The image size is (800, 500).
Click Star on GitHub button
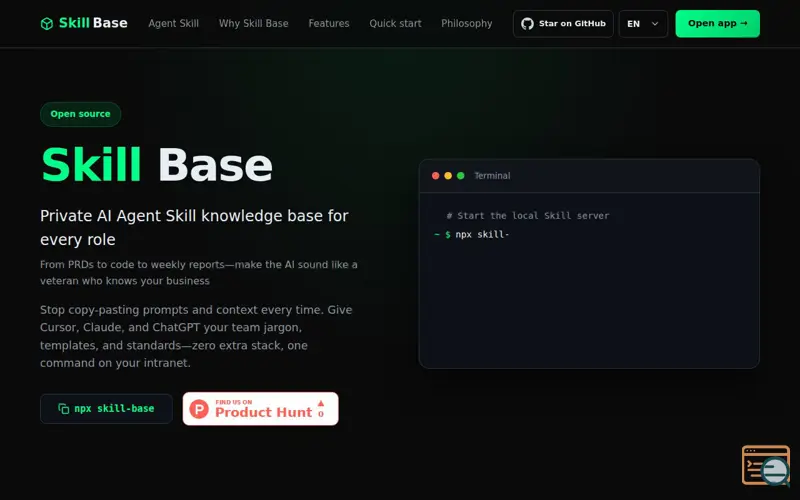563,23
